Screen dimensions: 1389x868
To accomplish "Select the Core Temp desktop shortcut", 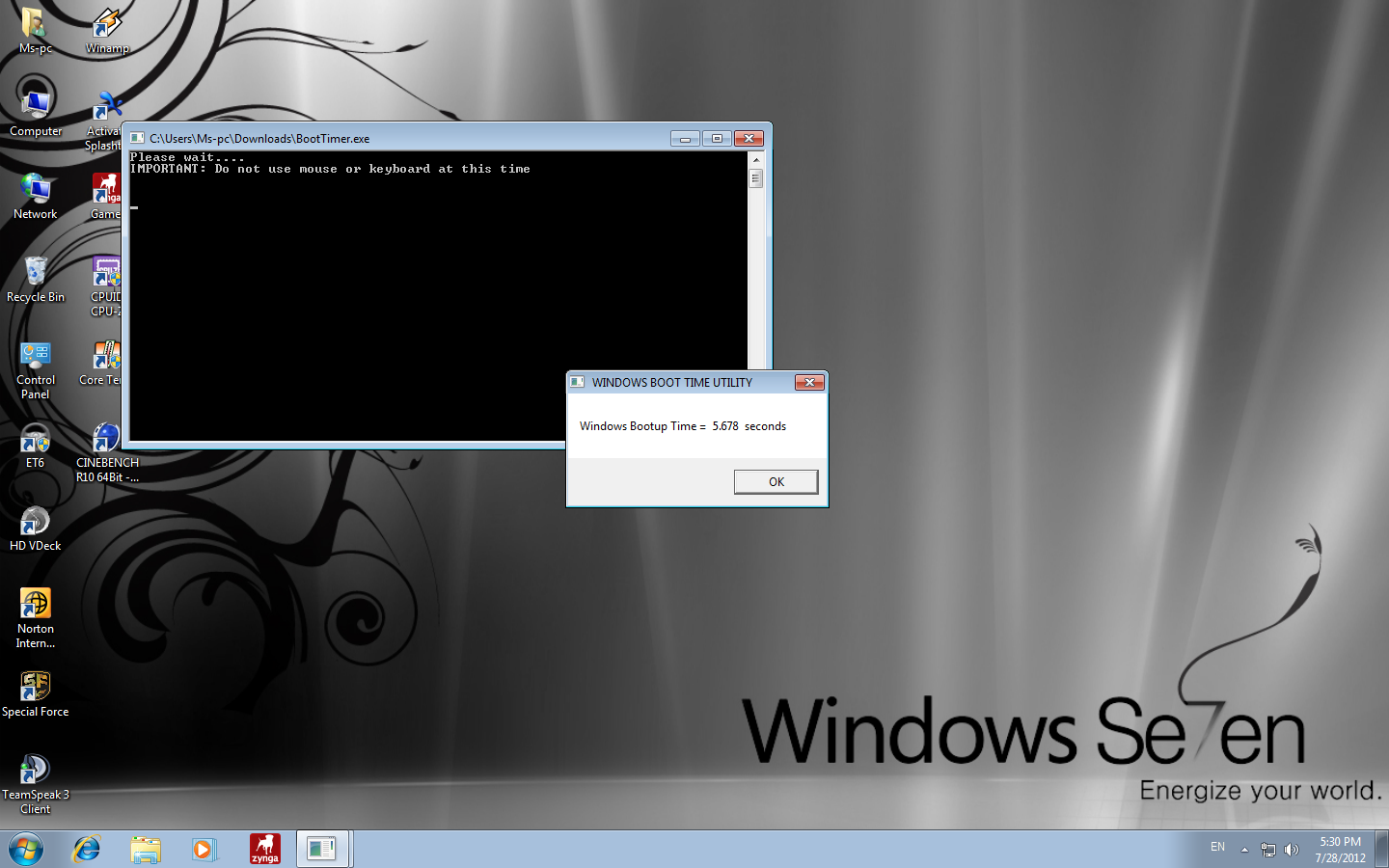I will [x=100, y=364].
